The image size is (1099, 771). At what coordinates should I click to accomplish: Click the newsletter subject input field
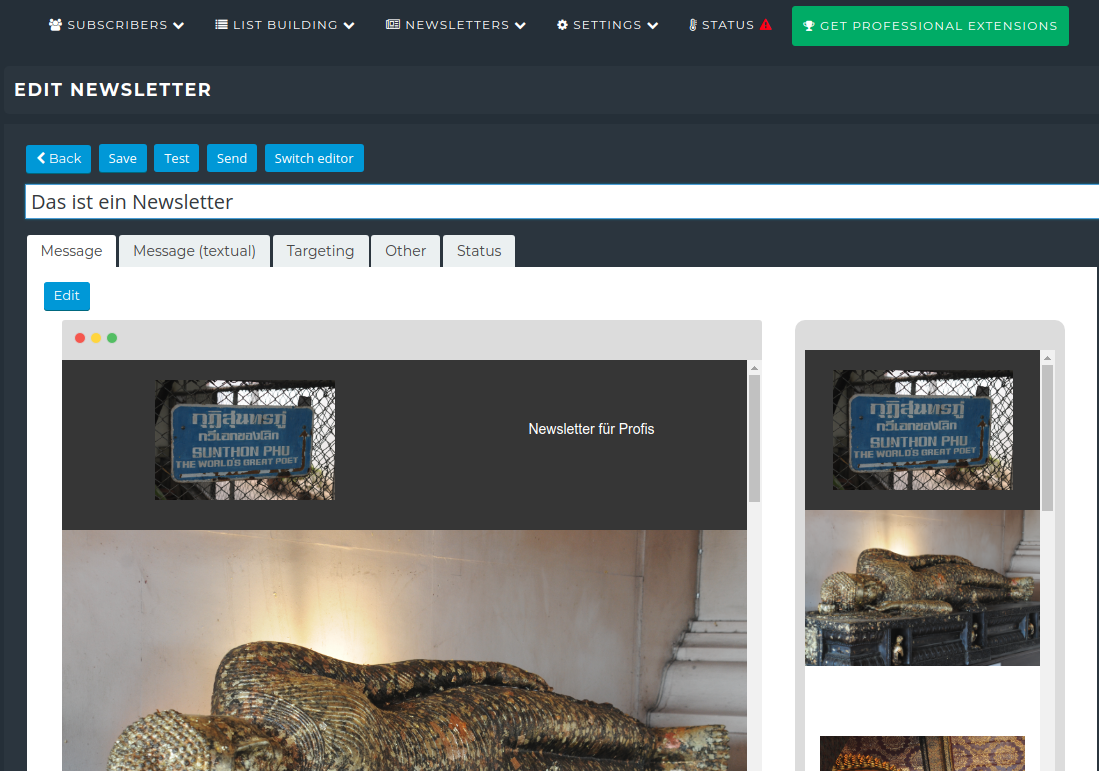pyautogui.click(x=562, y=202)
